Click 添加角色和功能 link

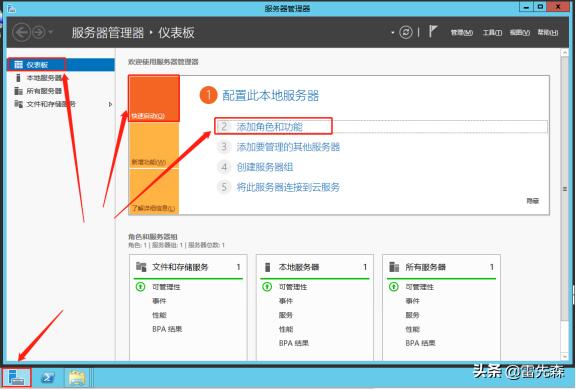(x=269, y=127)
